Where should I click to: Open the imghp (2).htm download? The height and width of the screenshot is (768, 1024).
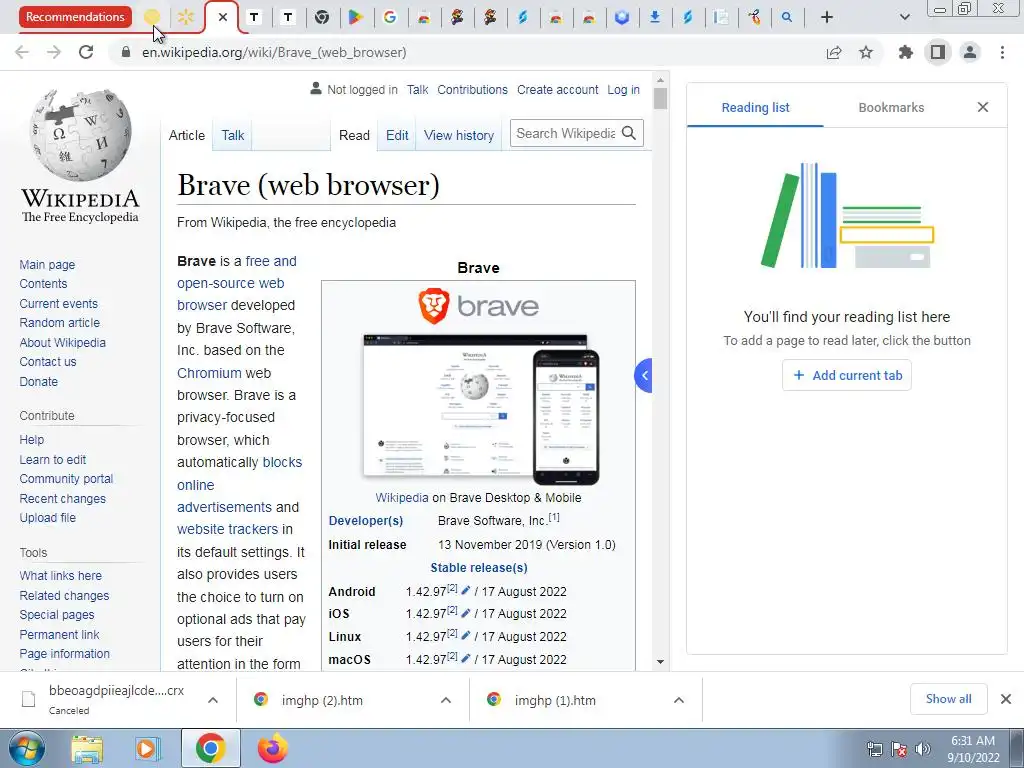322,700
